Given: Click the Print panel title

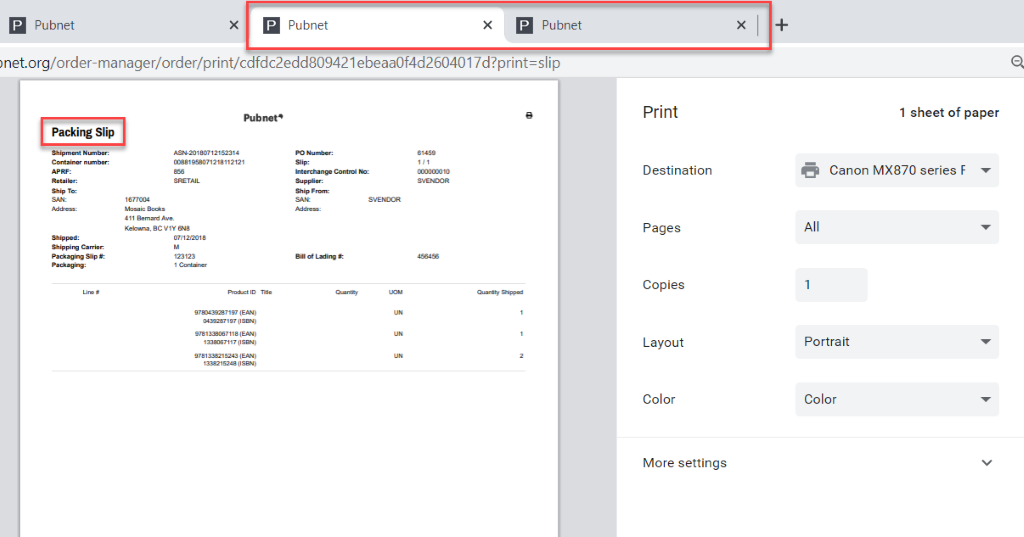Looking at the screenshot, I should pyautogui.click(x=660, y=112).
